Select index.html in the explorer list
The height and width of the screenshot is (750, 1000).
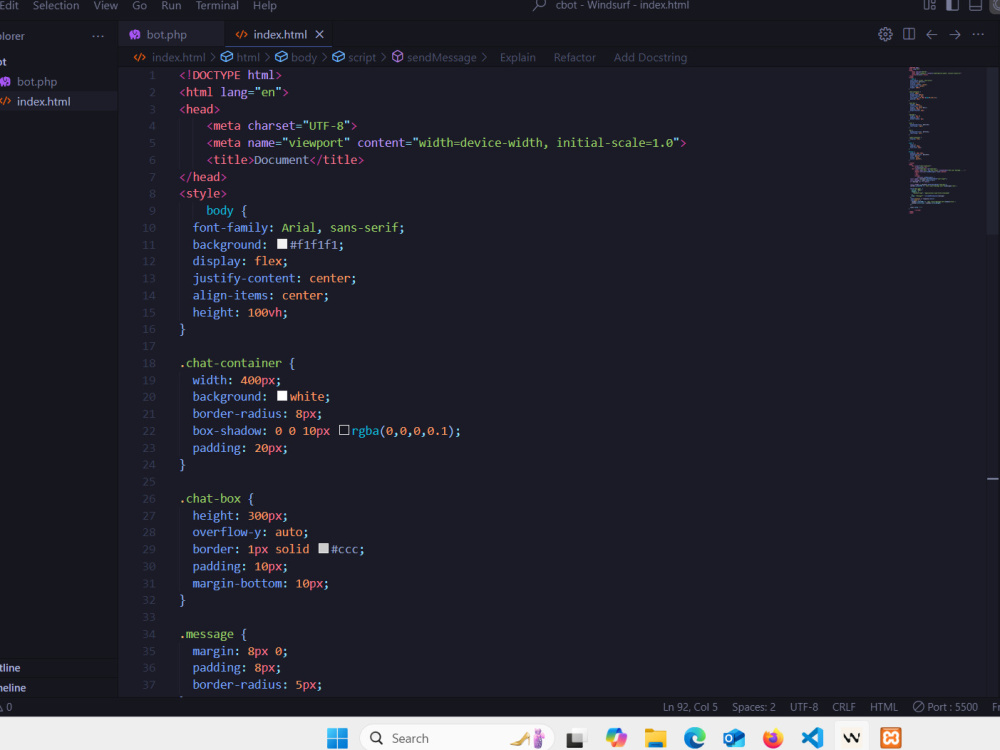click(x=43, y=101)
